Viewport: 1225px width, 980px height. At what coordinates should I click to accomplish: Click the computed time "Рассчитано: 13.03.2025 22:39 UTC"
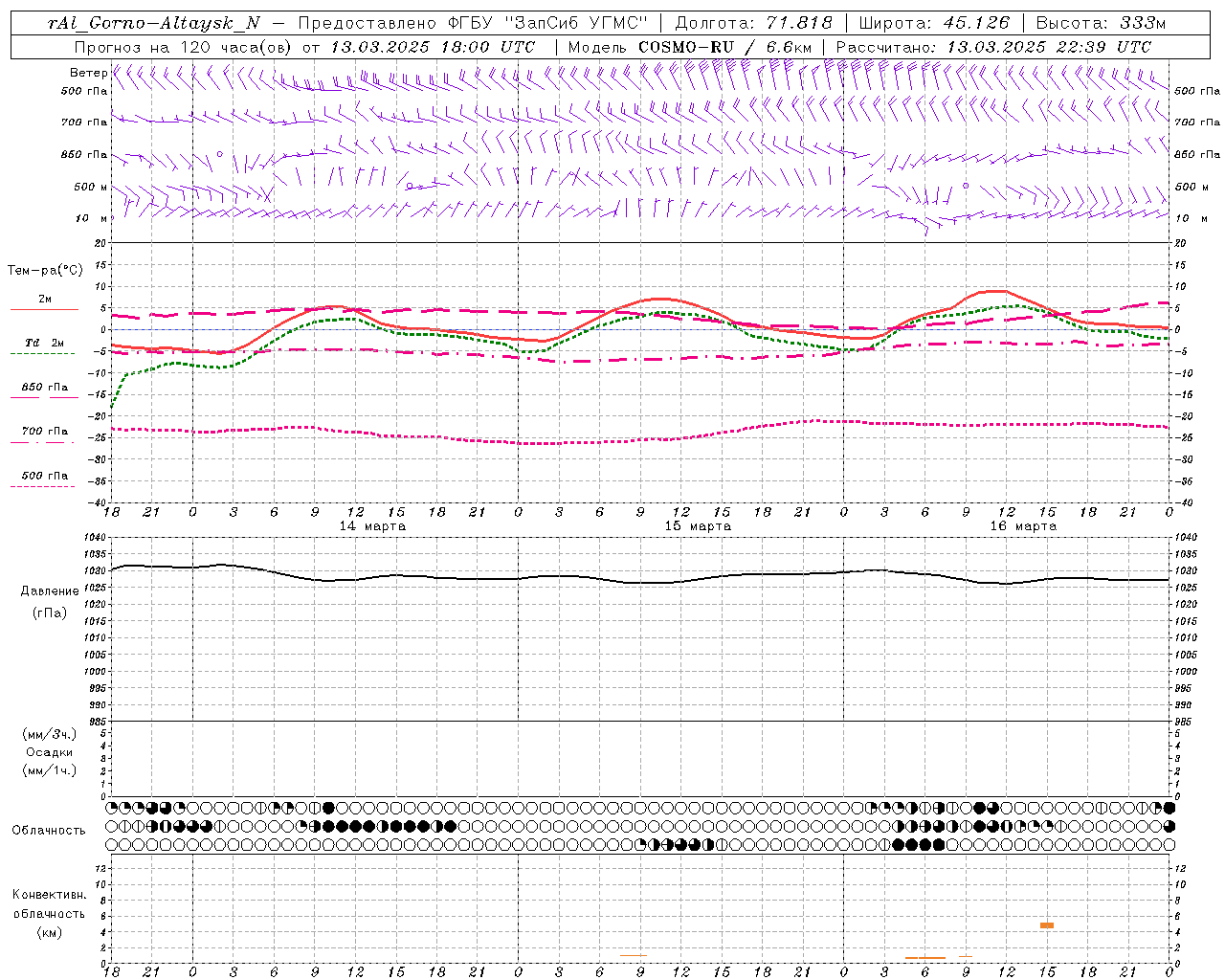click(x=993, y=47)
